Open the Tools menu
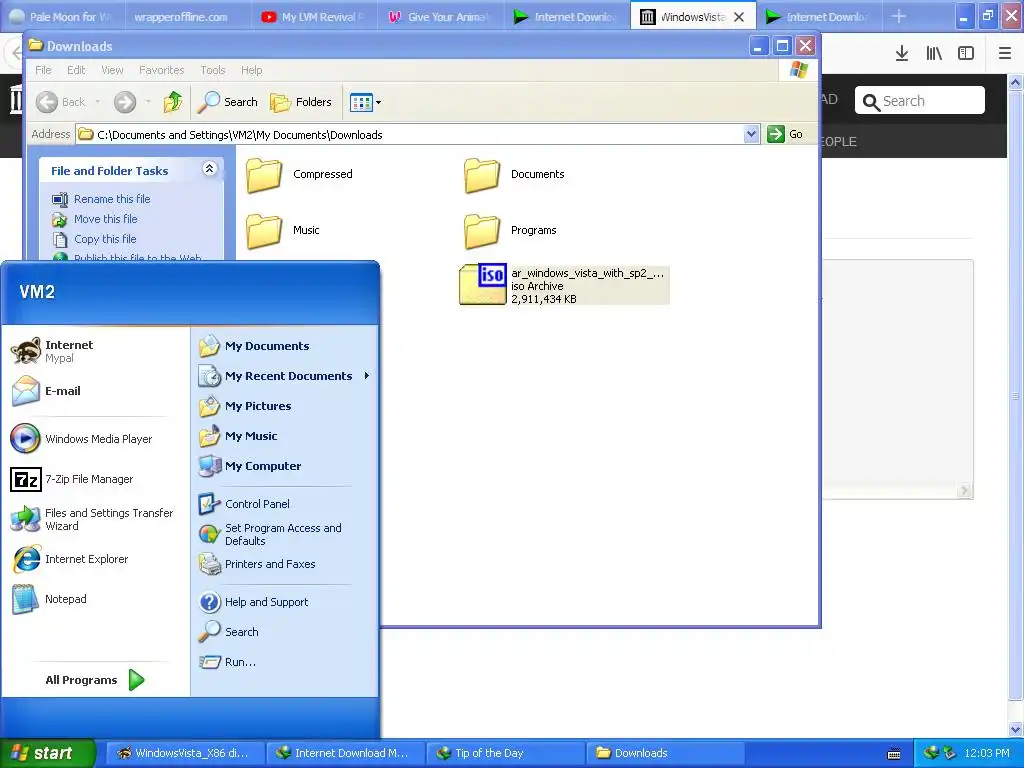This screenshot has height=768, width=1024. tap(213, 70)
